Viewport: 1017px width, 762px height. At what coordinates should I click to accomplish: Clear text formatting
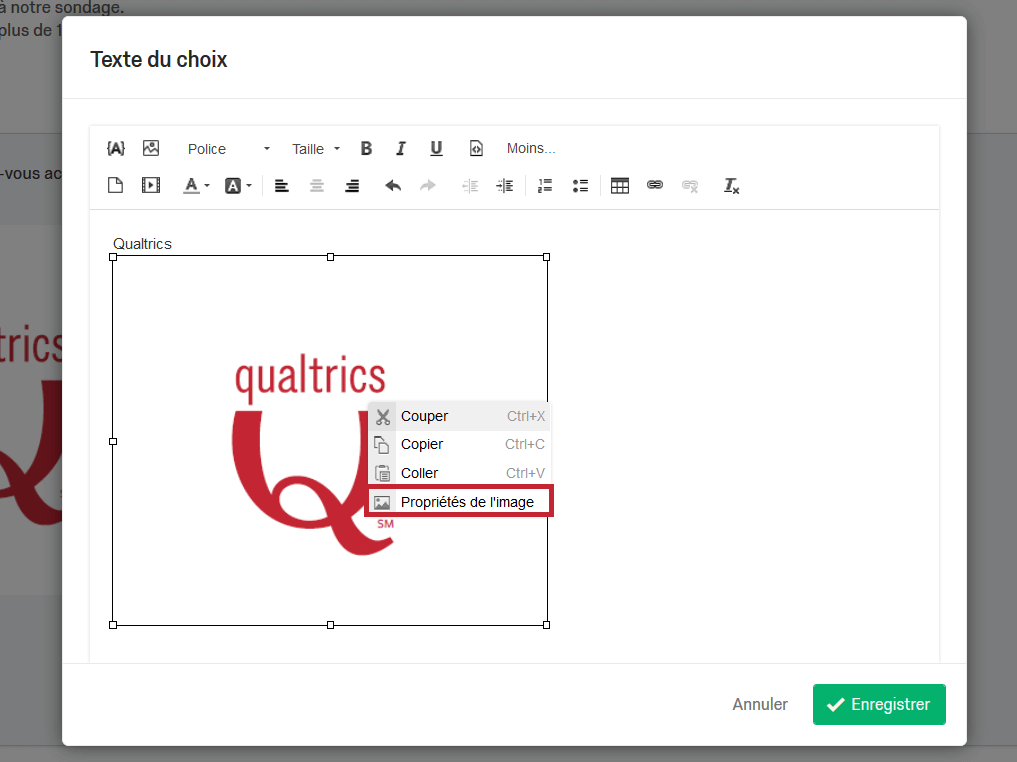731,186
